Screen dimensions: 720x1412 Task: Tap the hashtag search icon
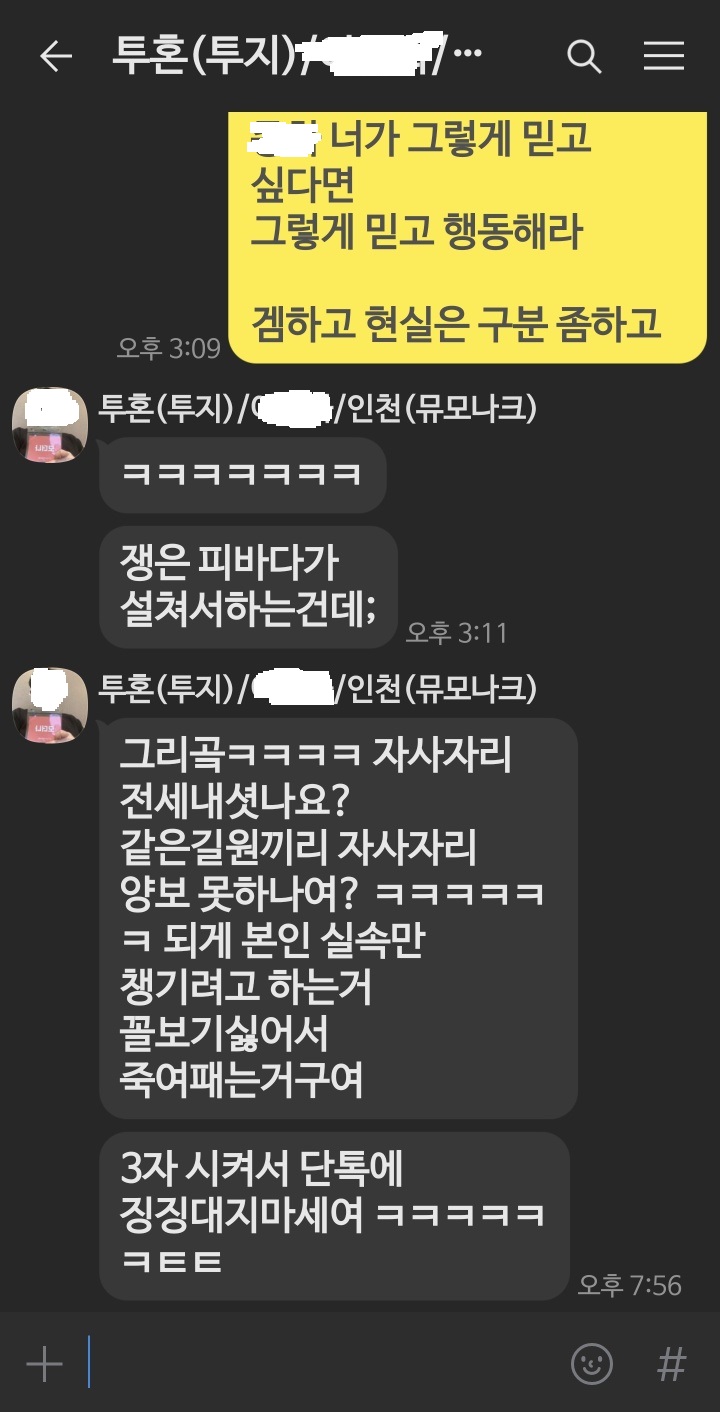click(672, 1363)
